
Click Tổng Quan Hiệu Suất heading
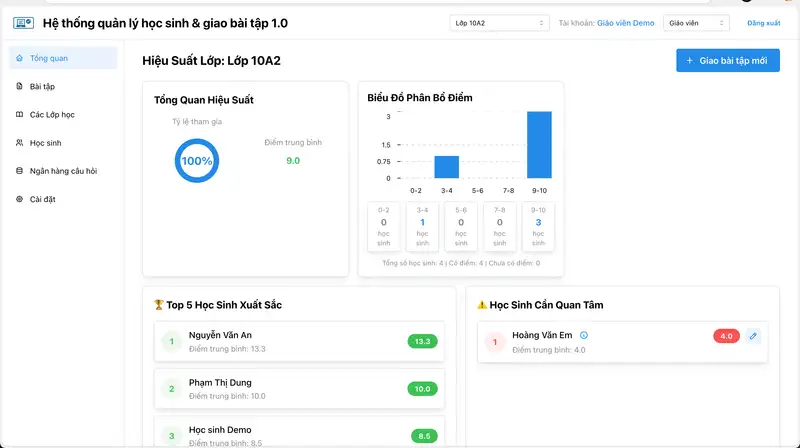coord(204,100)
